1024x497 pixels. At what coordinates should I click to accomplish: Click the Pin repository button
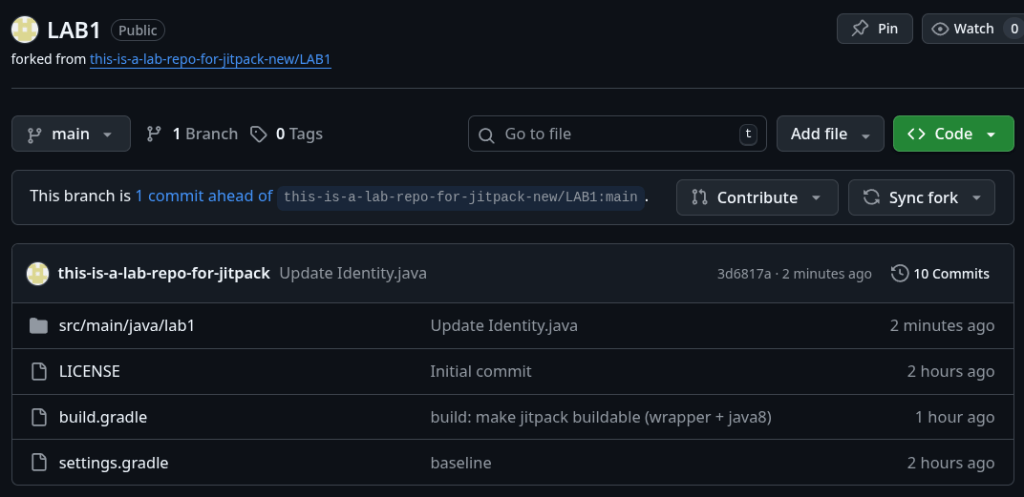[x=874, y=29]
